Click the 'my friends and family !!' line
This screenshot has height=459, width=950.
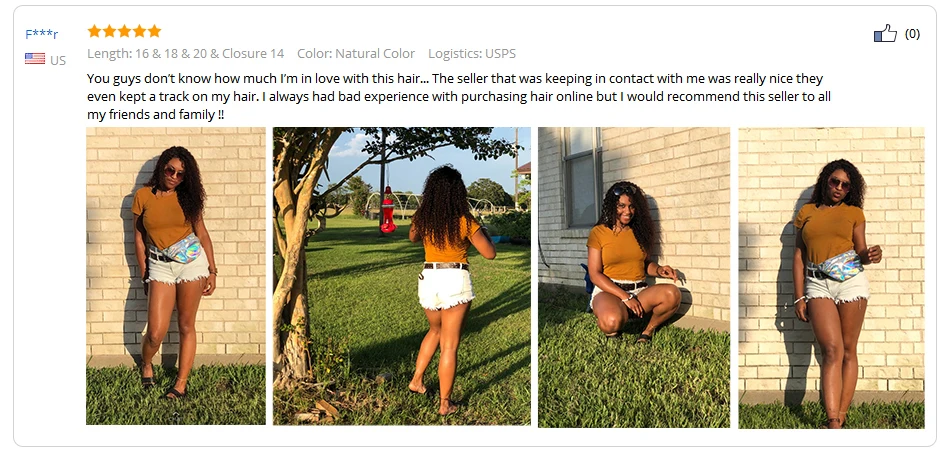coord(156,114)
